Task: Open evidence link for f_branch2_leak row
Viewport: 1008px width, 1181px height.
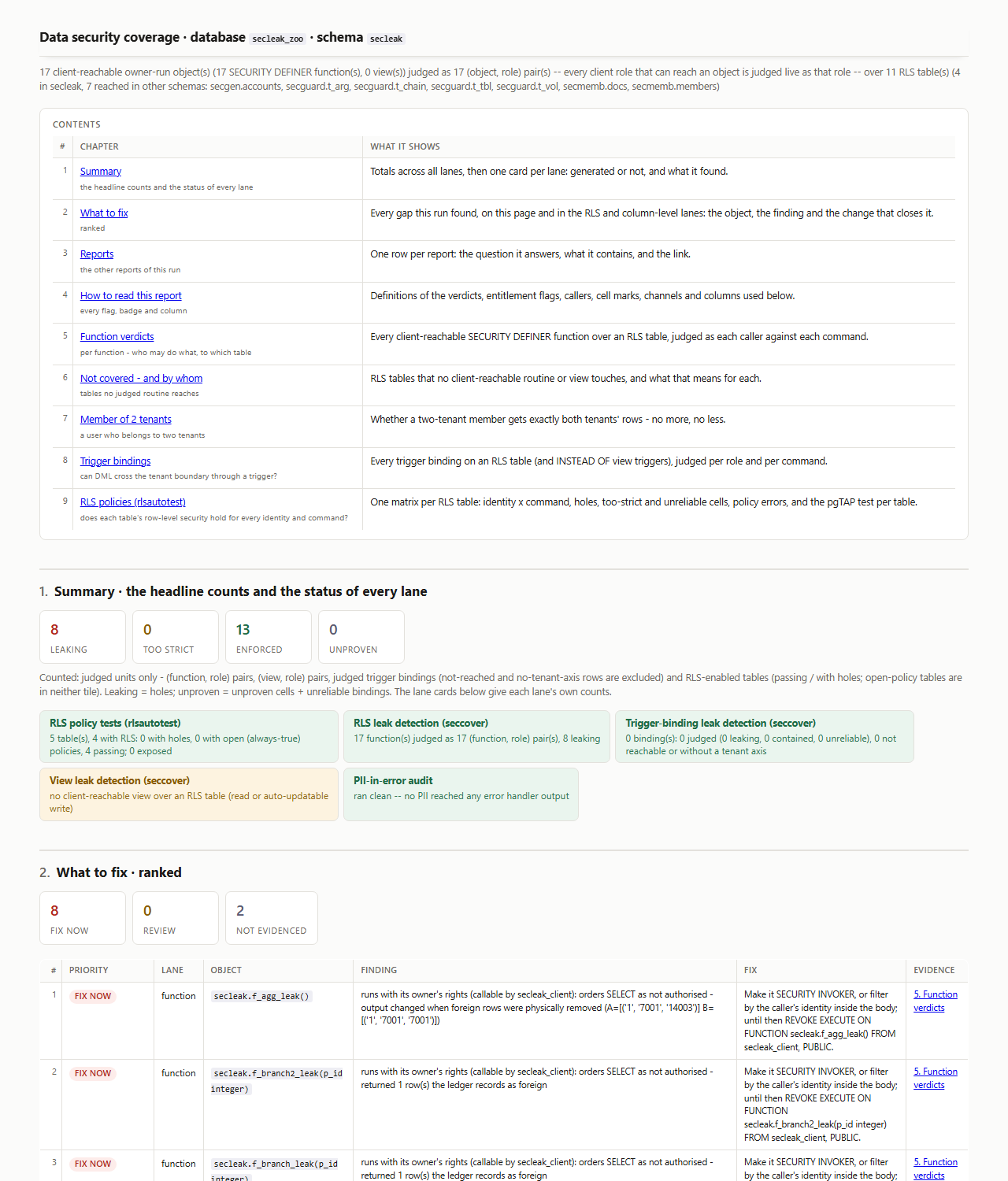Action: (936, 1079)
